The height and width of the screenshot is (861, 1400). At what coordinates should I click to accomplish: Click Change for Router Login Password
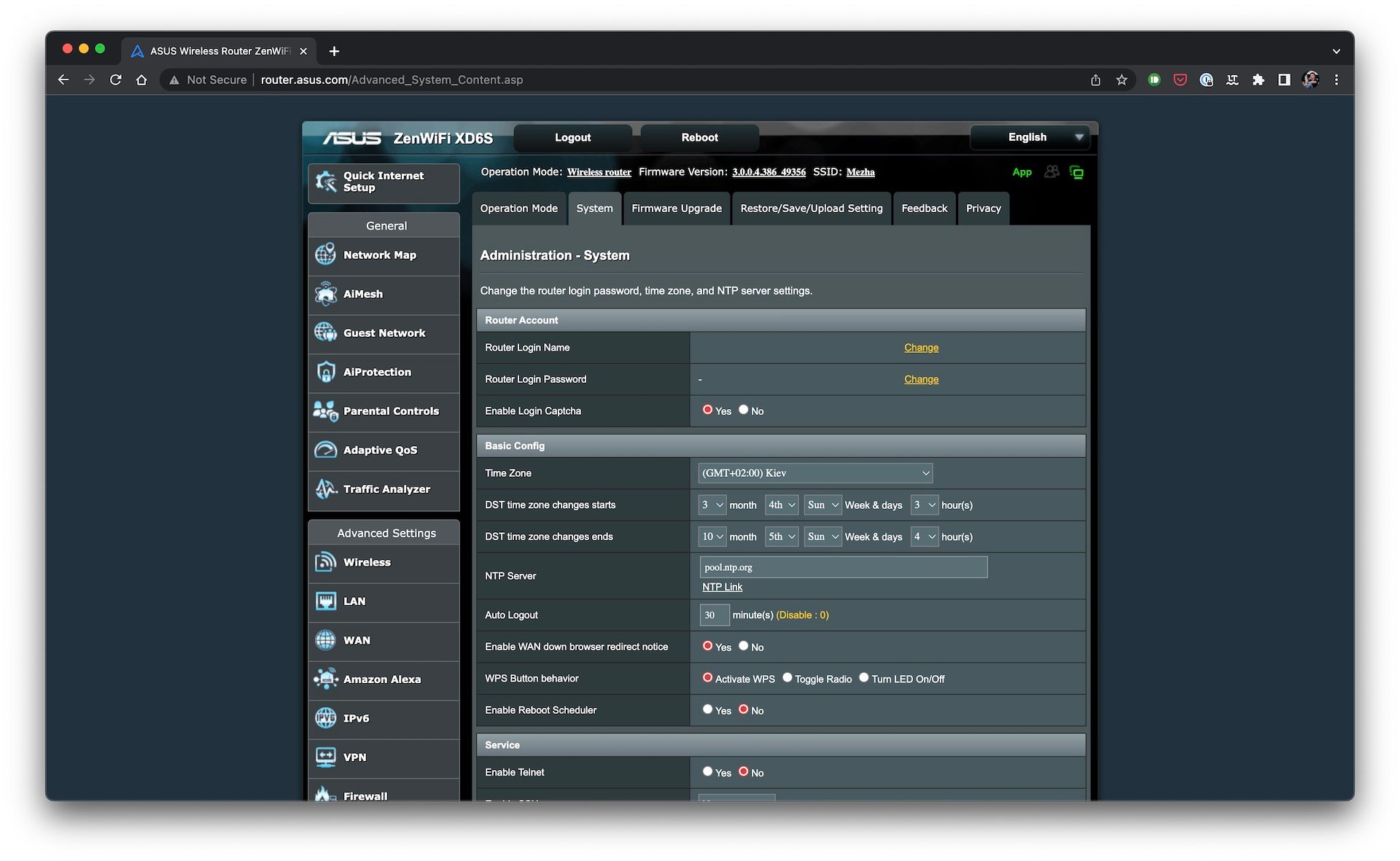(920, 379)
